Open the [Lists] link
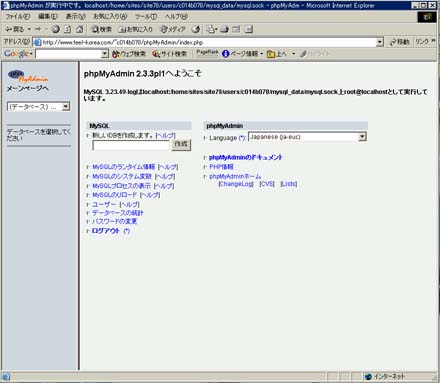Viewport: 440px width, 383px height. click(289, 184)
